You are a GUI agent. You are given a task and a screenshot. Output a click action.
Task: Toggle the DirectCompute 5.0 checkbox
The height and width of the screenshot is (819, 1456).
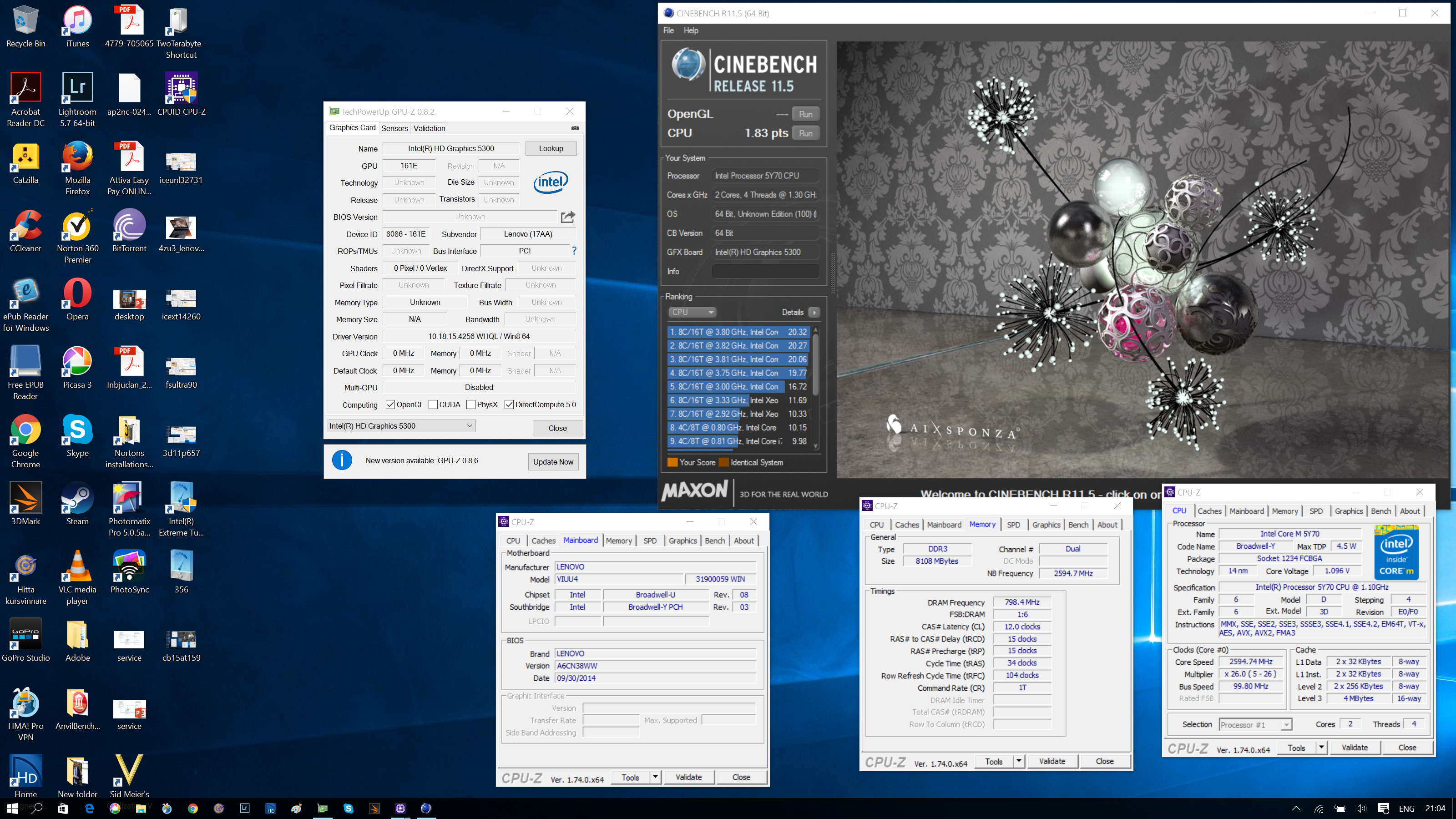(509, 404)
